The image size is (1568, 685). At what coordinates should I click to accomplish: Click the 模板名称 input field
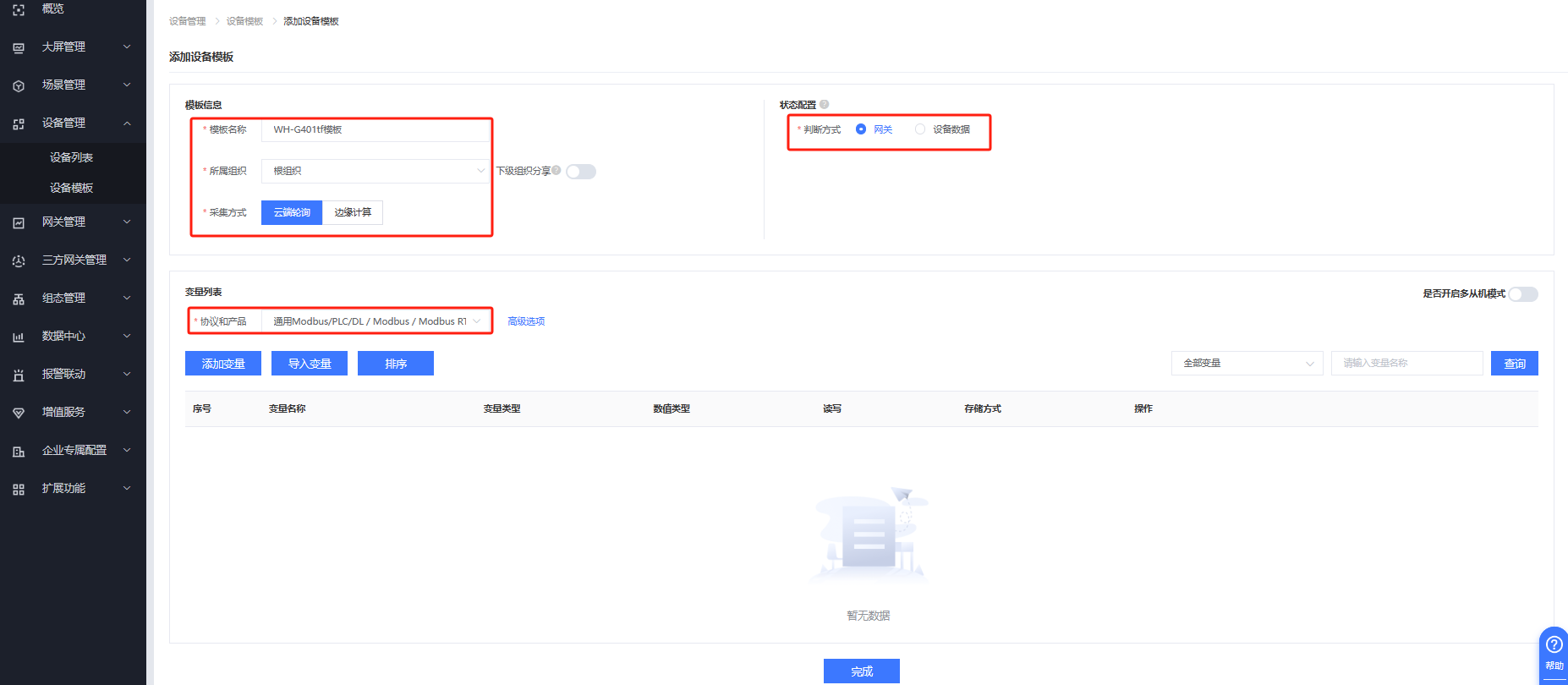(x=375, y=129)
